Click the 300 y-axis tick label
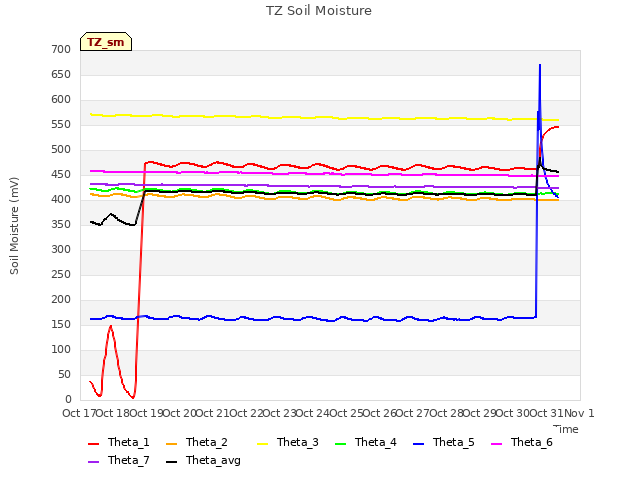 click(61, 249)
